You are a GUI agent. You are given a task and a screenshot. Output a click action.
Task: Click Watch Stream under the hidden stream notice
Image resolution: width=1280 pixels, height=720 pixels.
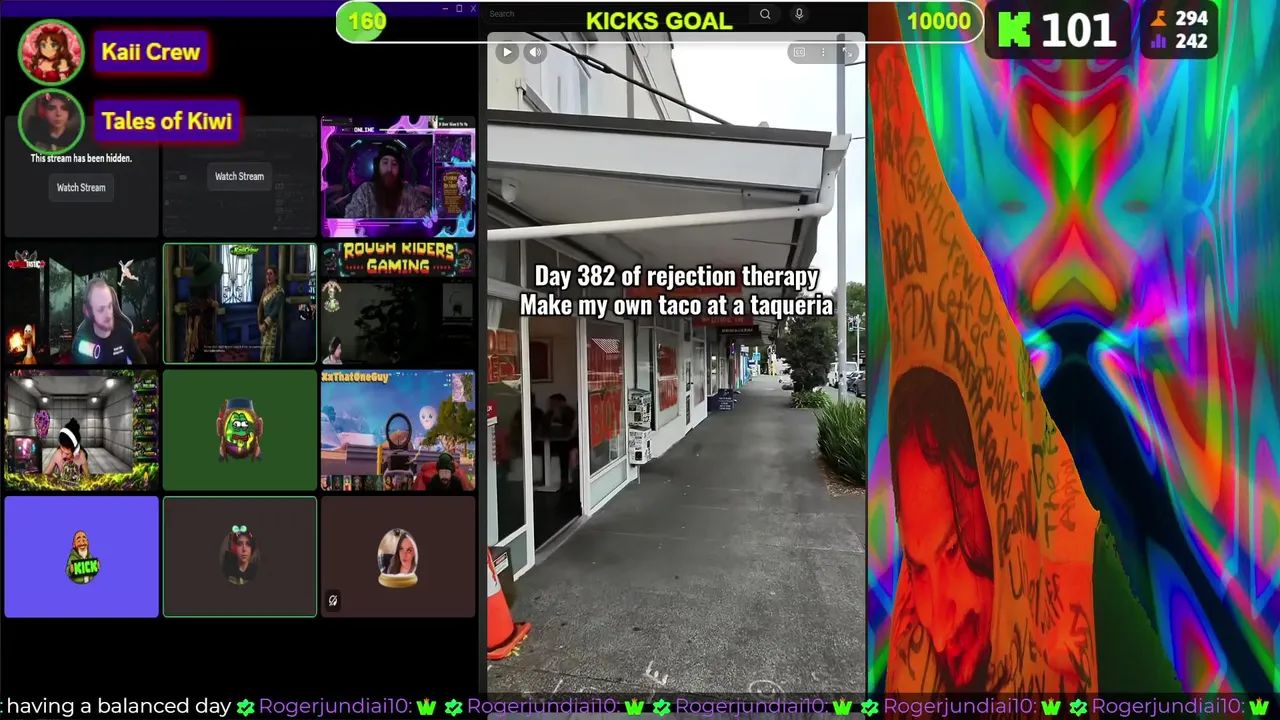tap(81, 187)
